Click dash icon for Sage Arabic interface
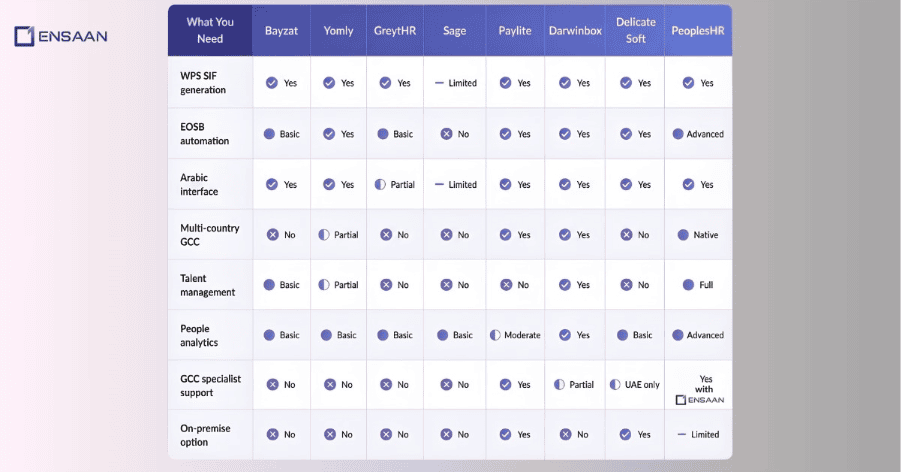901x472 pixels. point(440,185)
